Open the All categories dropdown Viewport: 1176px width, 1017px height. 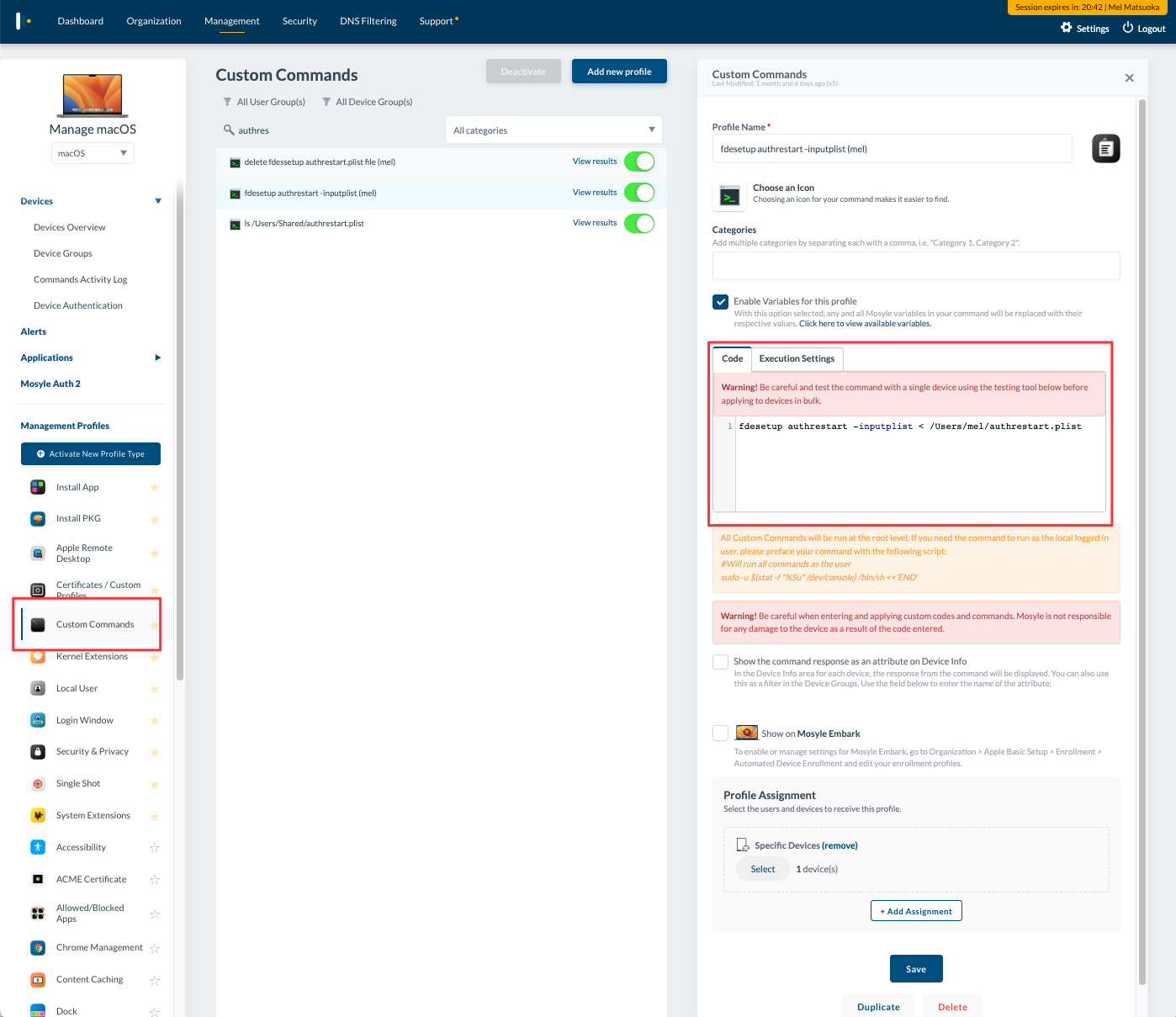click(554, 130)
